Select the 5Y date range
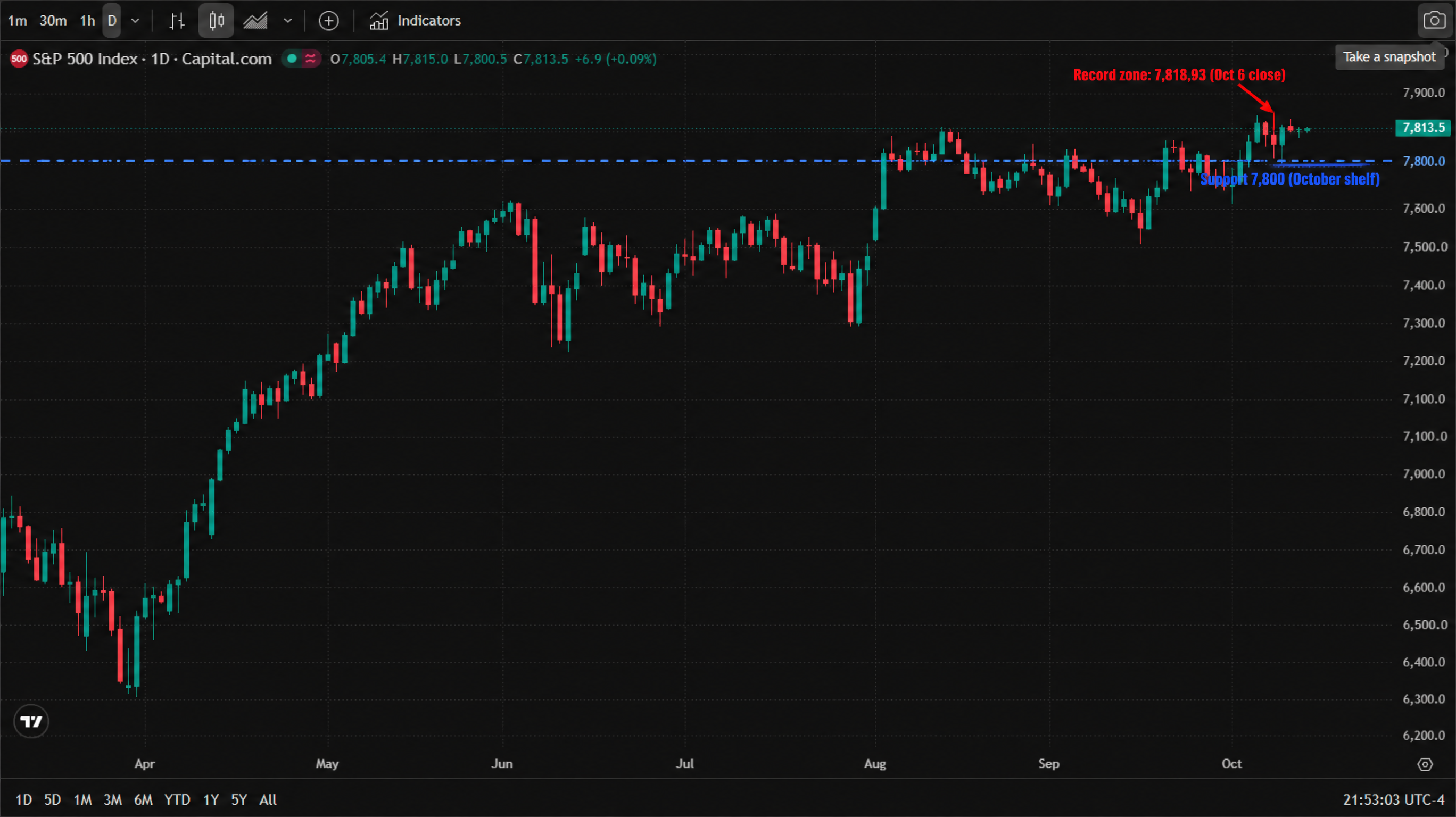Screen dimensions: 1456x817 tap(239, 800)
